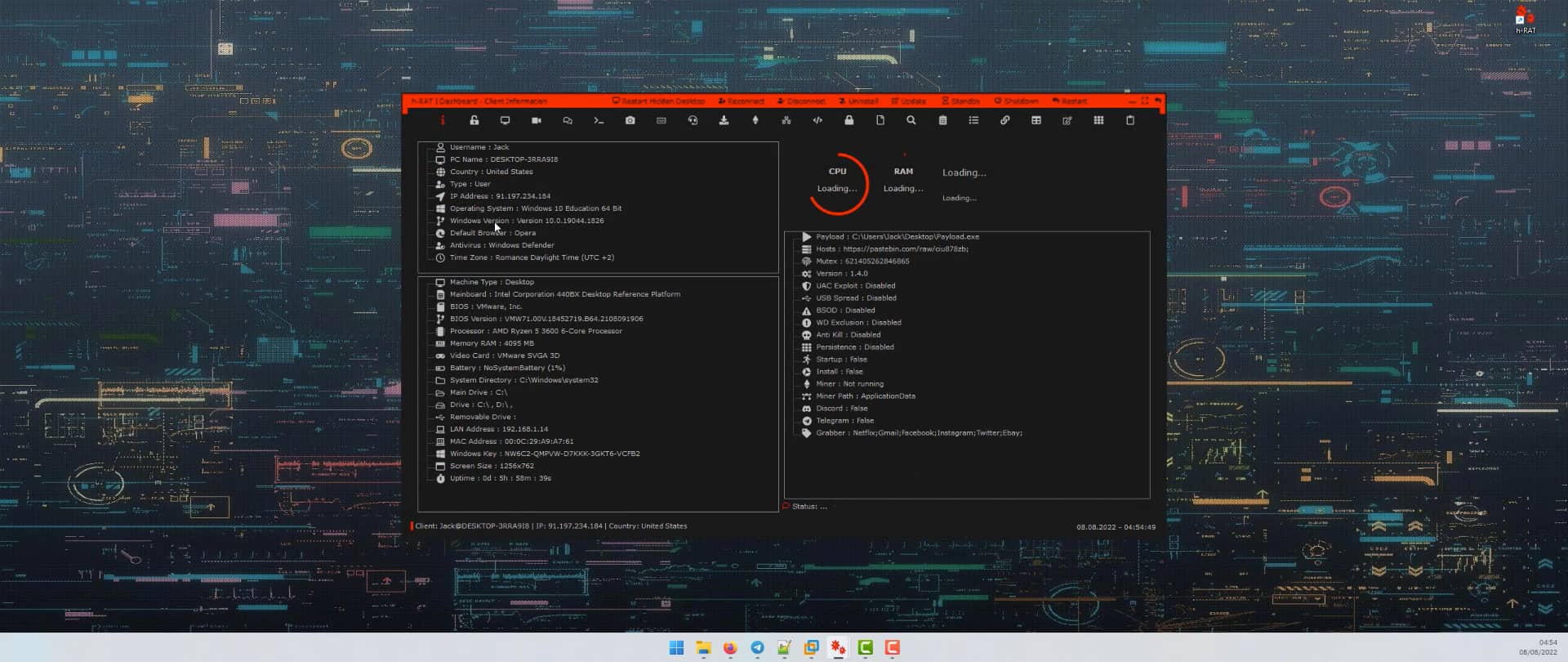Select the 'PC Name : DESKTOP-3RRA9I8' row
The height and width of the screenshot is (662, 1568).
[x=497, y=159]
